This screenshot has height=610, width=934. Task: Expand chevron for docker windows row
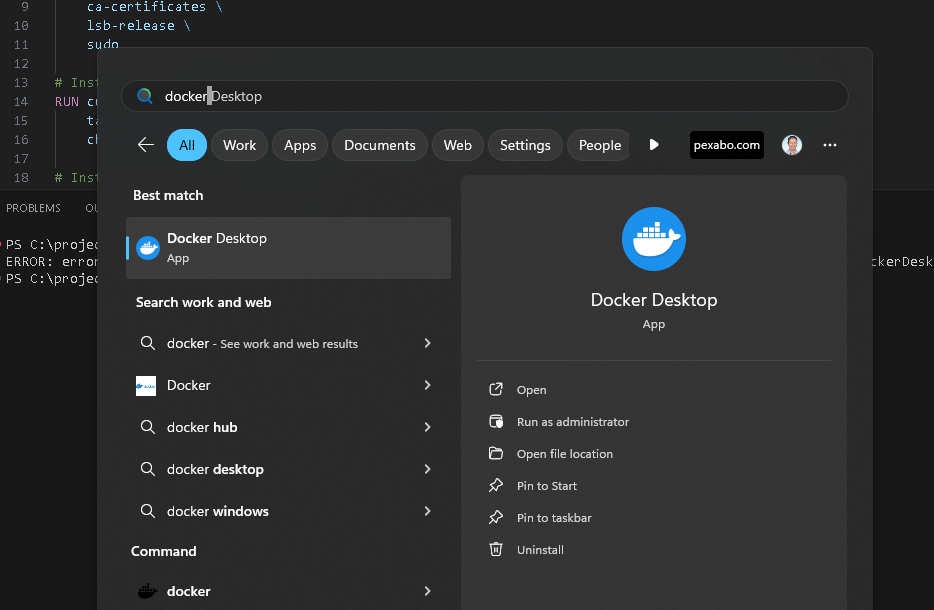(427, 511)
